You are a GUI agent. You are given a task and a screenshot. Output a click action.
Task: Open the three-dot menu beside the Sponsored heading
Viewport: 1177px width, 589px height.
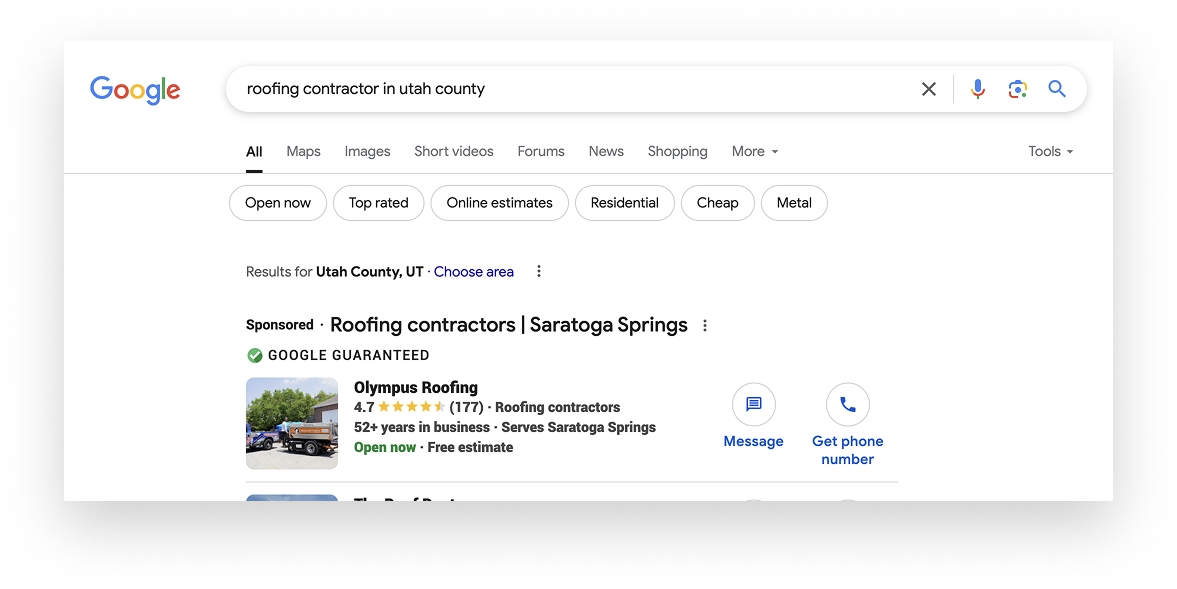pos(704,326)
